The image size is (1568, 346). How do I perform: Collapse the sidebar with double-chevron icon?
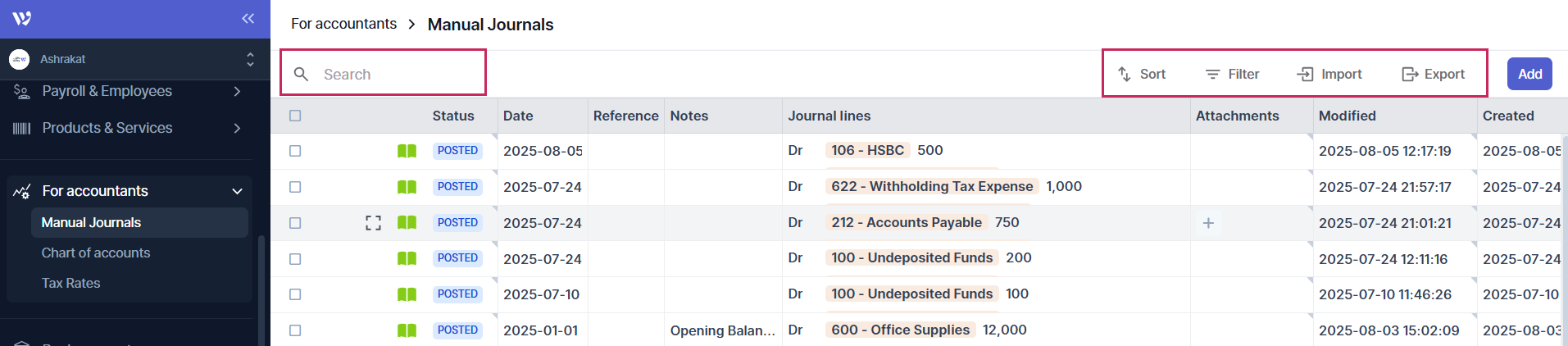coord(248,18)
